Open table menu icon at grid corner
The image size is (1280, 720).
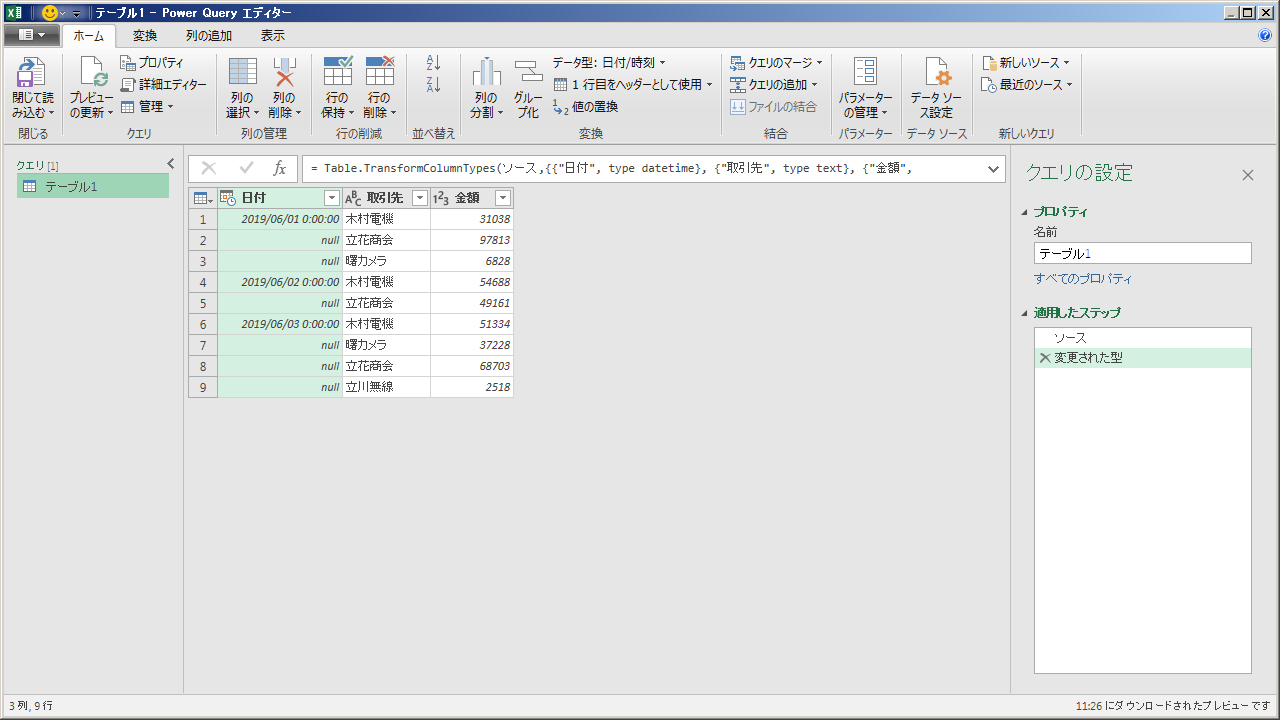[203, 198]
